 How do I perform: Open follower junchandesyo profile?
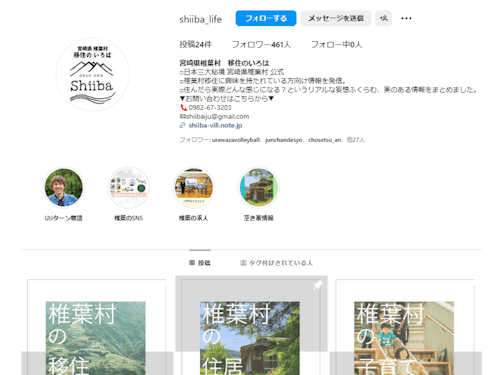click(283, 140)
